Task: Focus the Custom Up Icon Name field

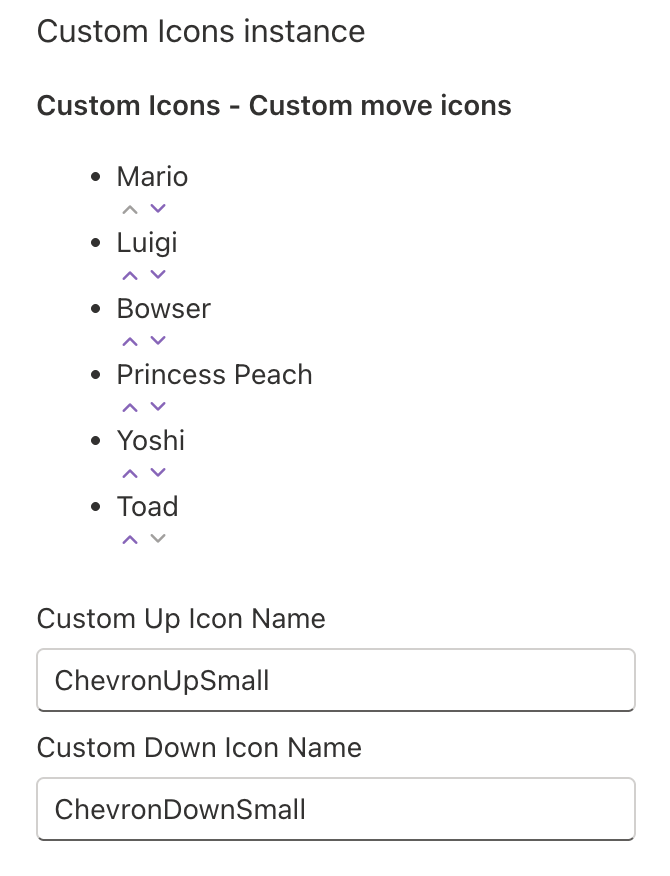Action: click(335, 680)
